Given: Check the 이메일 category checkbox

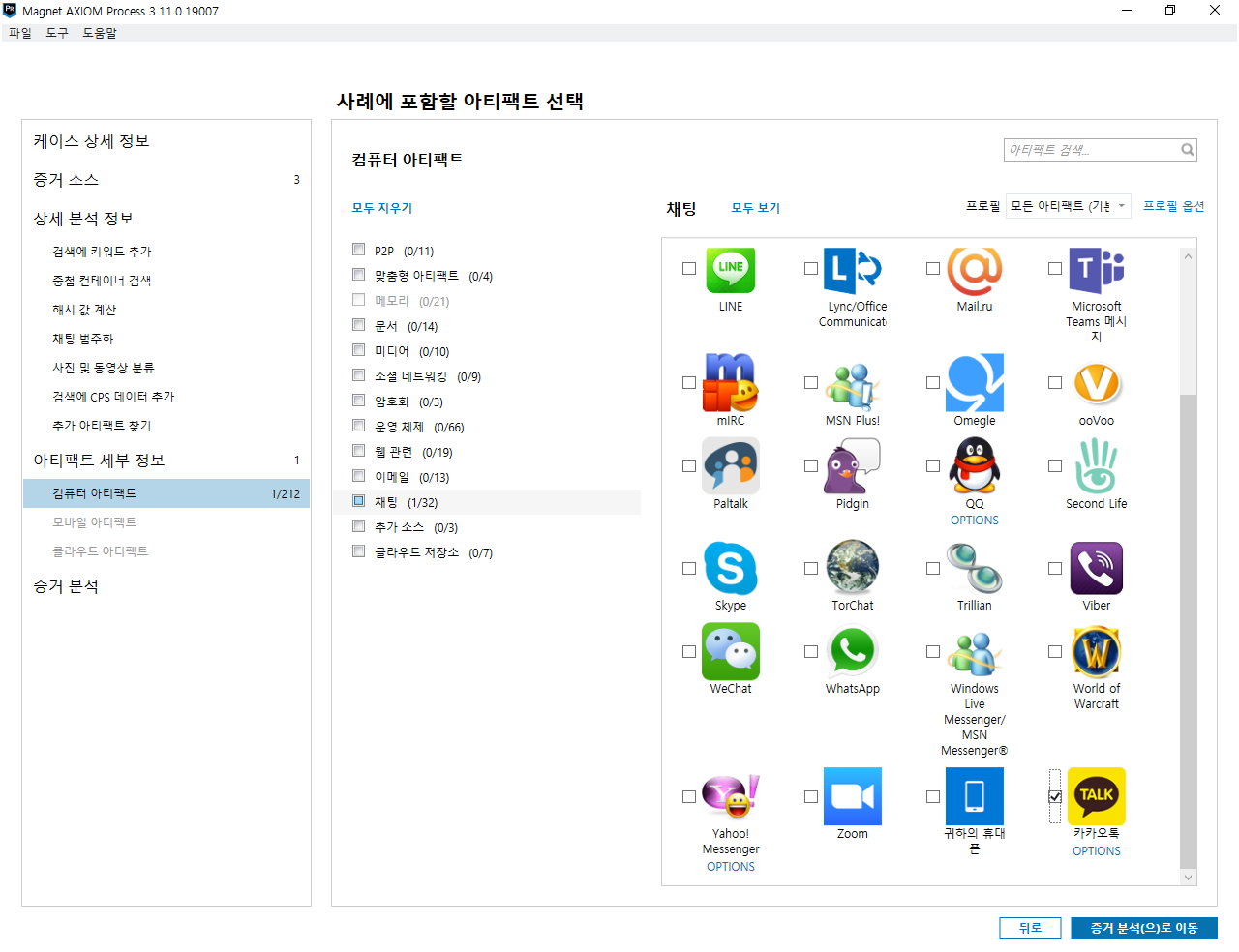Looking at the screenshot, I should coord(359,476).
